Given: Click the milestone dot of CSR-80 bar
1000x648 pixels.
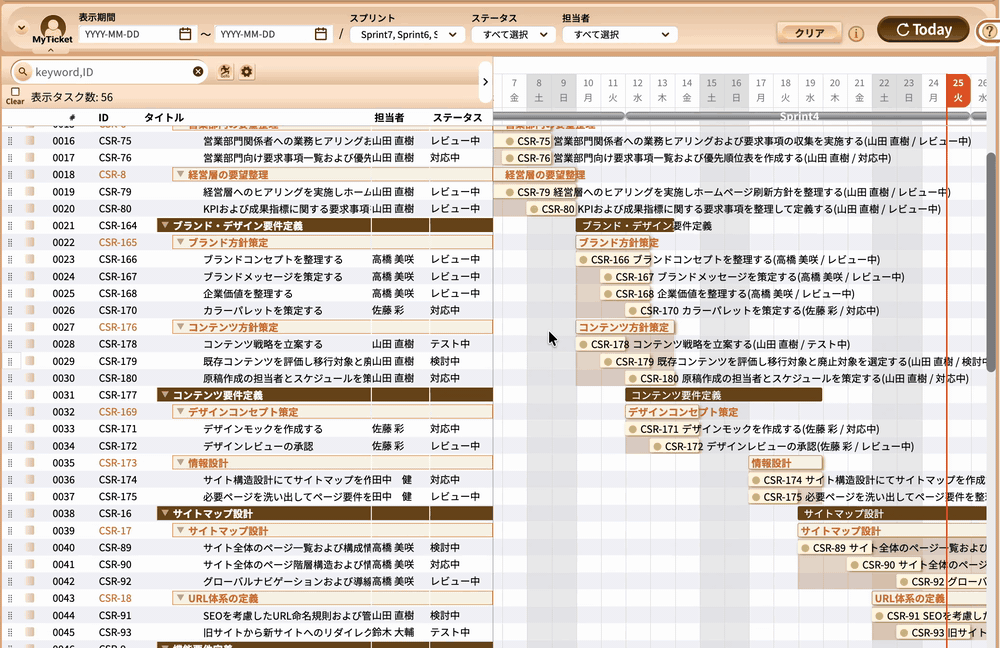Looking at the screenshot, I should coord(534,209).
